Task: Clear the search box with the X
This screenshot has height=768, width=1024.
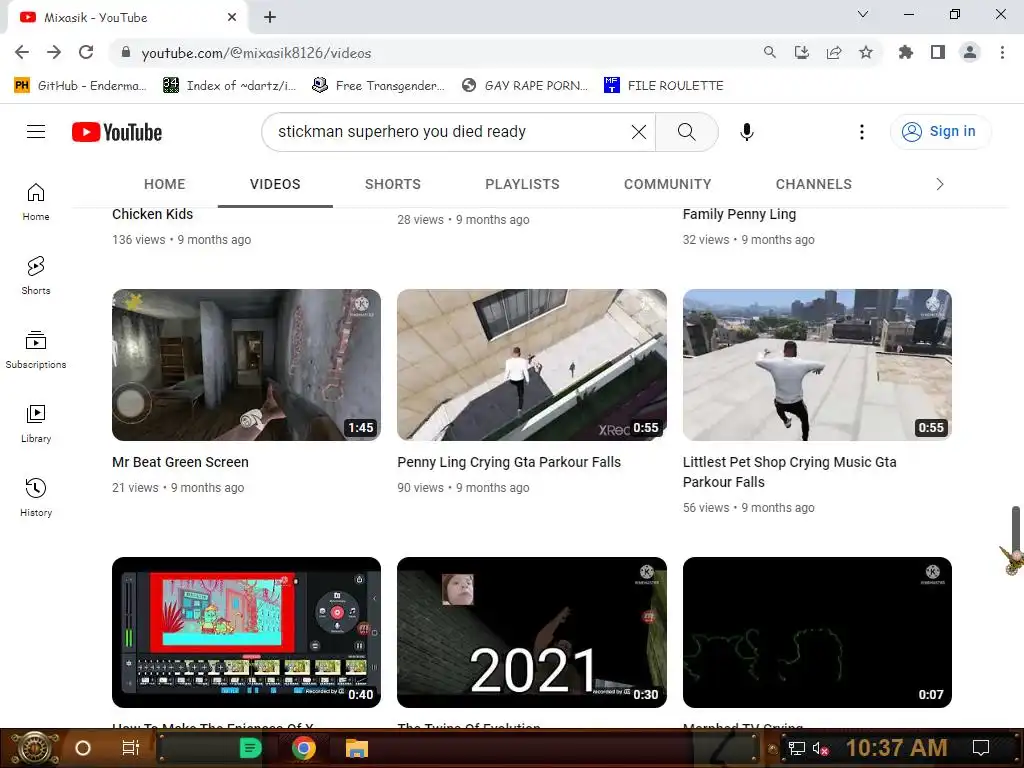Action: pos(639,132)
